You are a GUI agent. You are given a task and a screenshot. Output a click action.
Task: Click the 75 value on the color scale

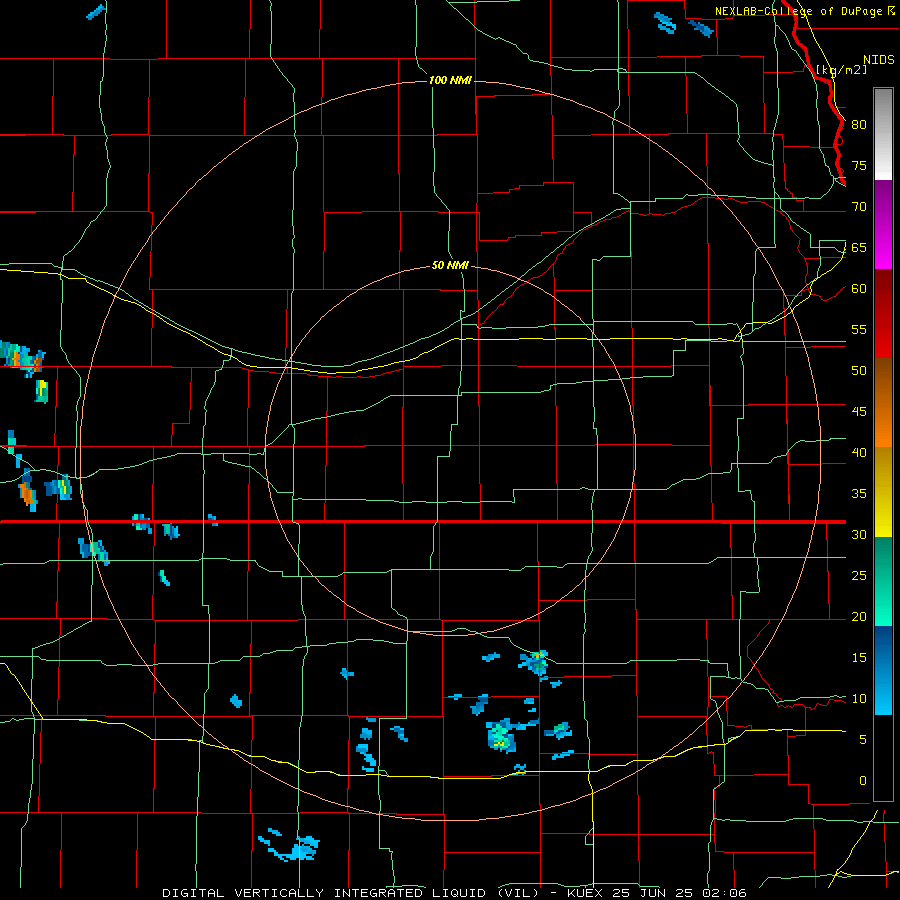(859, 165)
